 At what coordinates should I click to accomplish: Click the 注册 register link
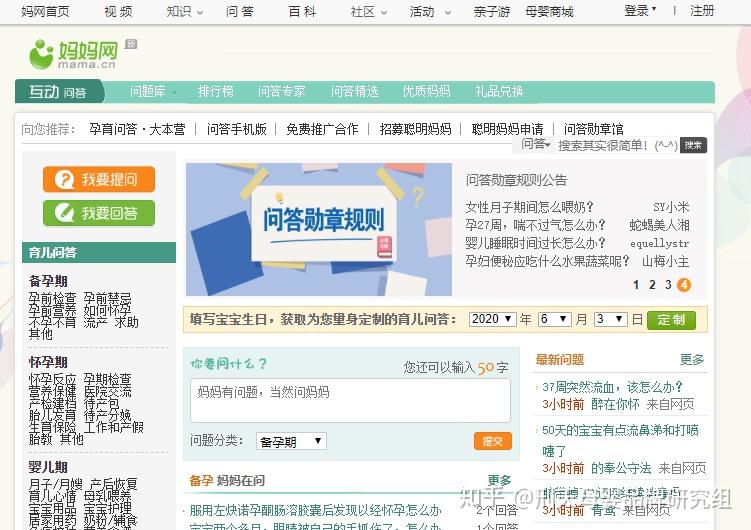[x=702, y=11]
